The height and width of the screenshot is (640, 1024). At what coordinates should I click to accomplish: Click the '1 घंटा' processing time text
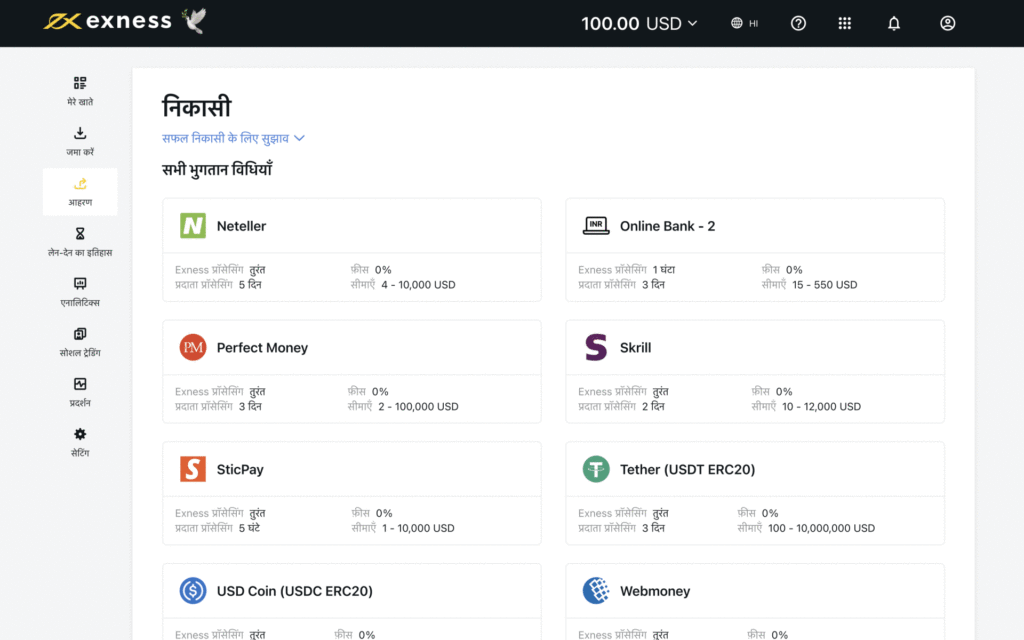pos(664,270)
